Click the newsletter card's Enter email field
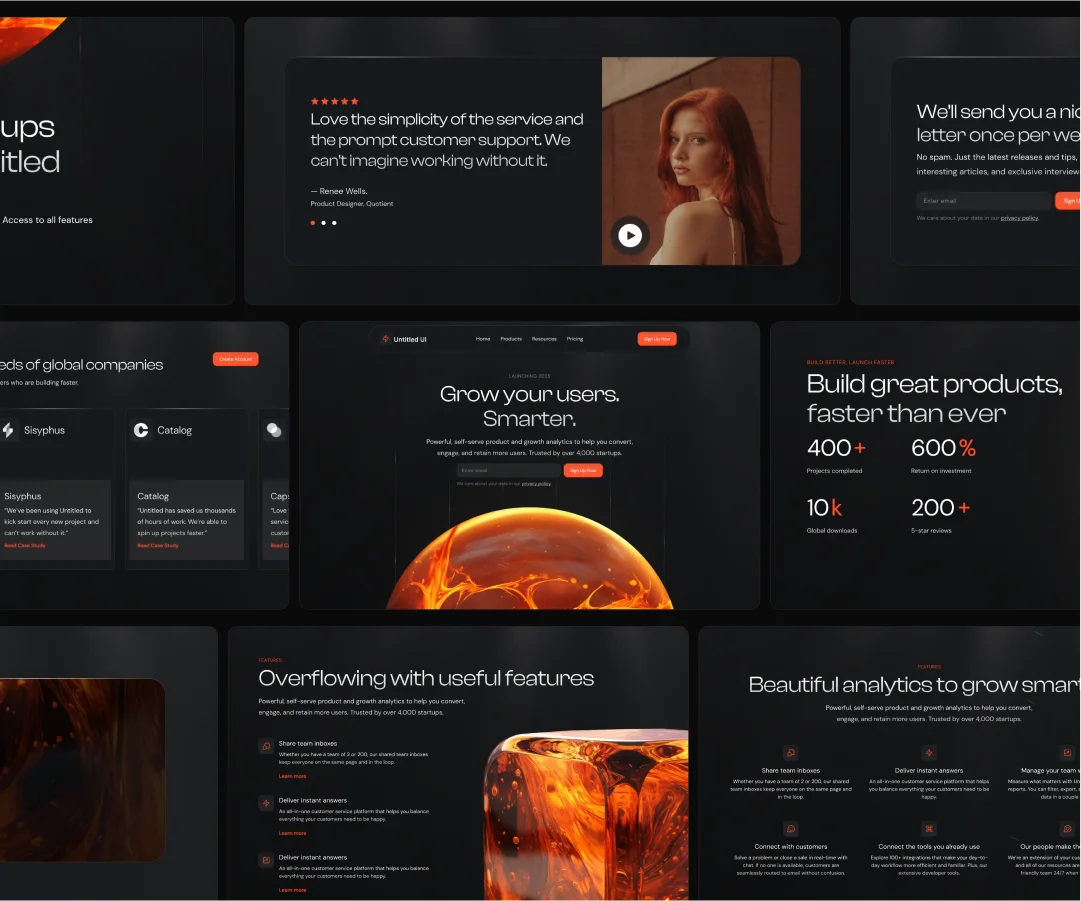The image size is (1081, 901). click(x=982, y=201)
